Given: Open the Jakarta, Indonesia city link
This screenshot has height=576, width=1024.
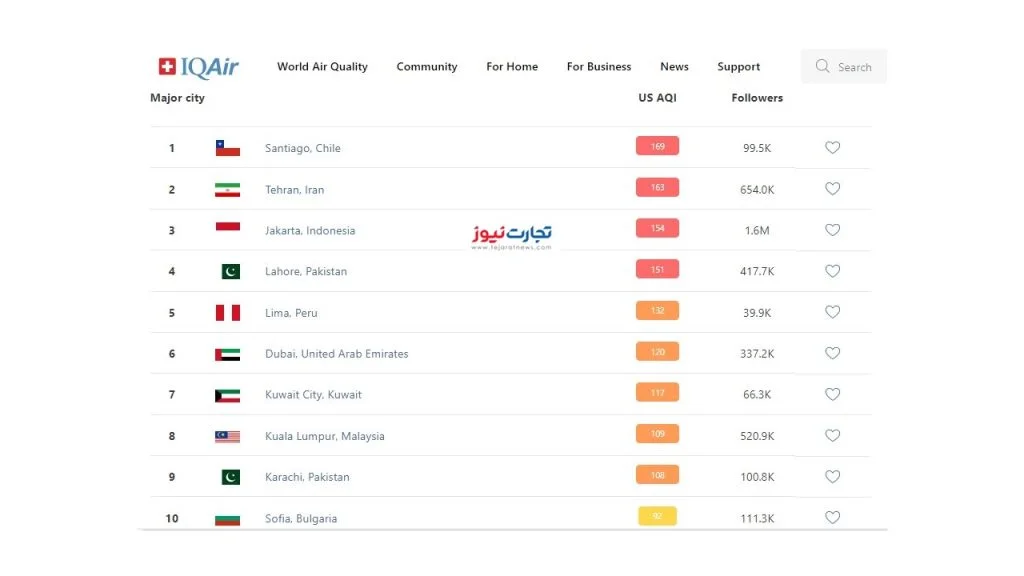Looking at the screenshot, I should point(310,231).
